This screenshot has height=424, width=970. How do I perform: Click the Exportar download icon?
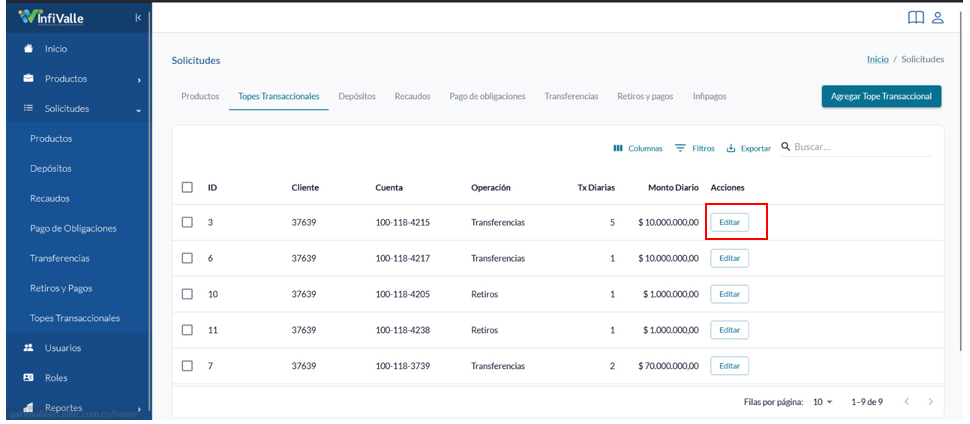[731, 149]
